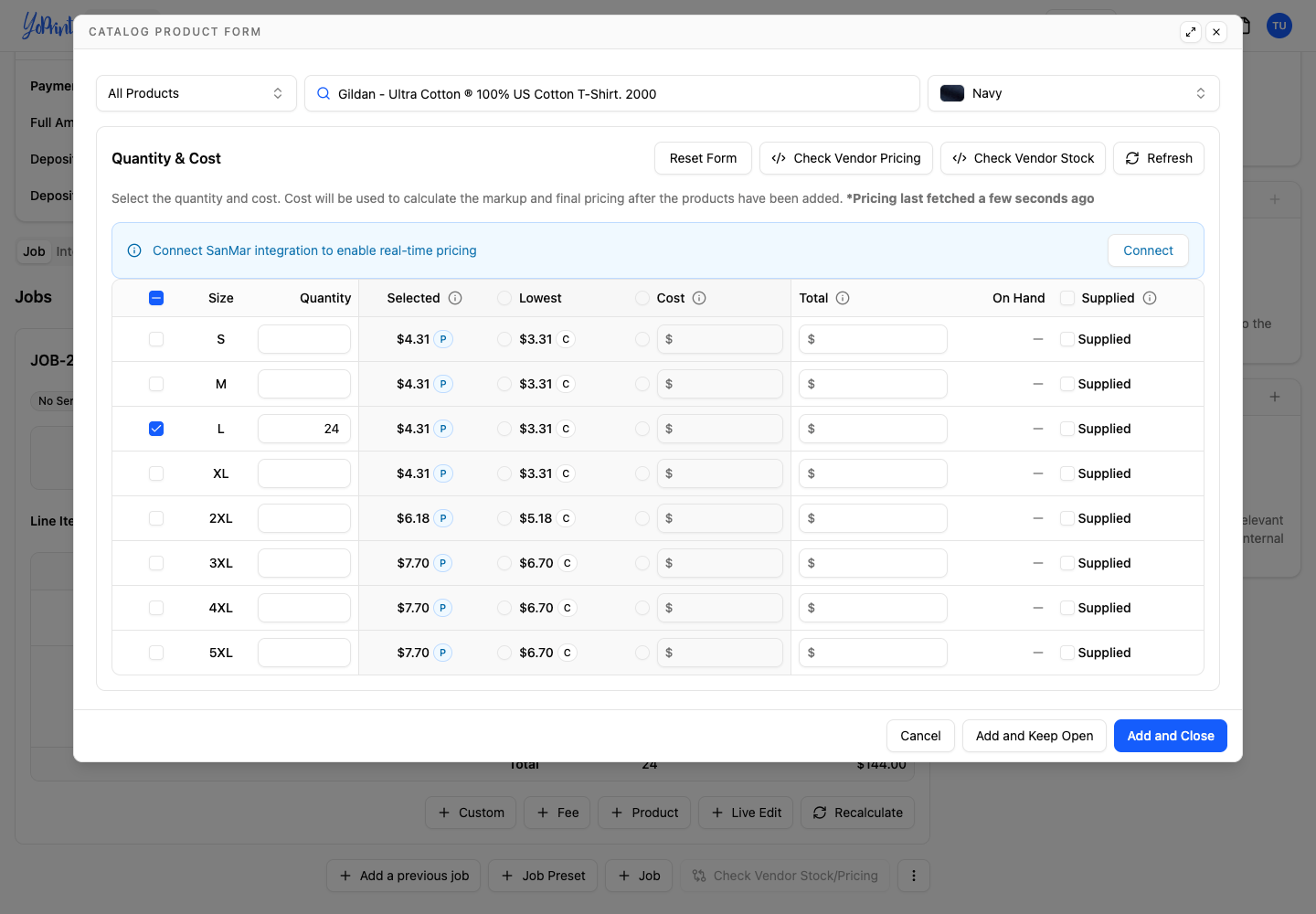Click info icon next to Cost header
The width and height of the screenshot is (1316, 914).
[x=699, y=298]
